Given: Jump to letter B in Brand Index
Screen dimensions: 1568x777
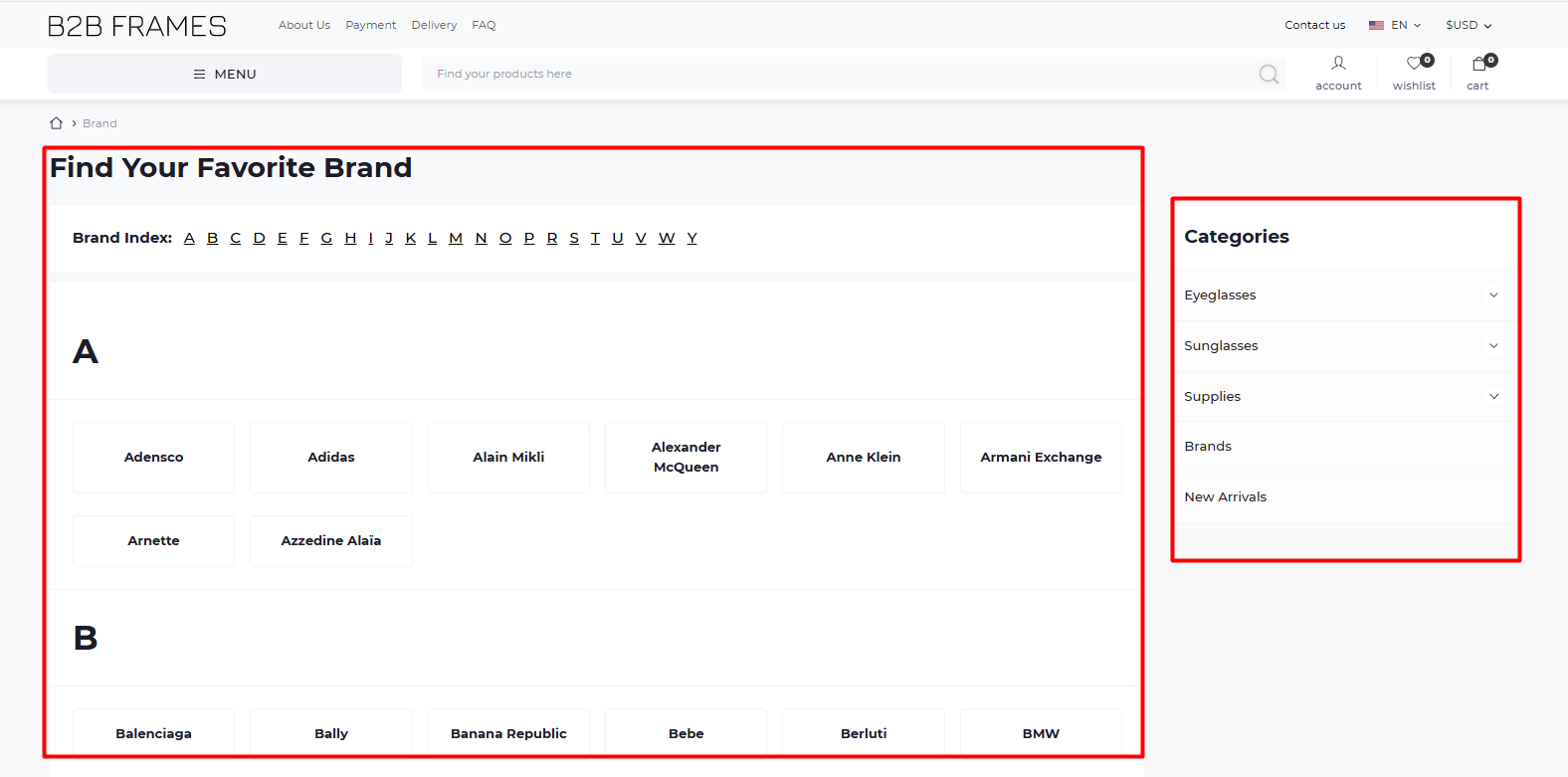Looking at the screenshot, I should 213,238.
